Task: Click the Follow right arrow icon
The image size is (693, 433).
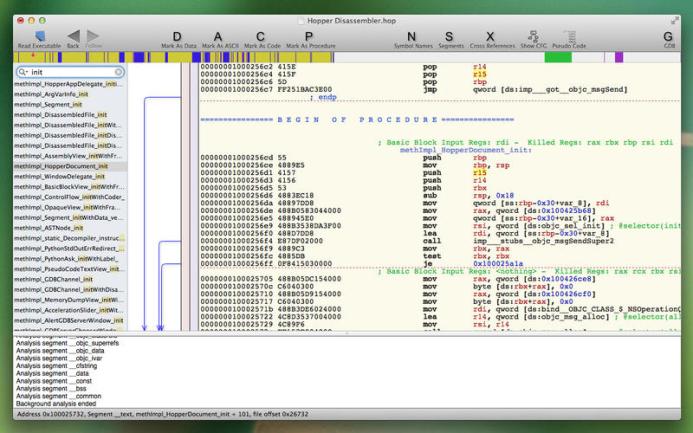Action: [x=93, y=36]
